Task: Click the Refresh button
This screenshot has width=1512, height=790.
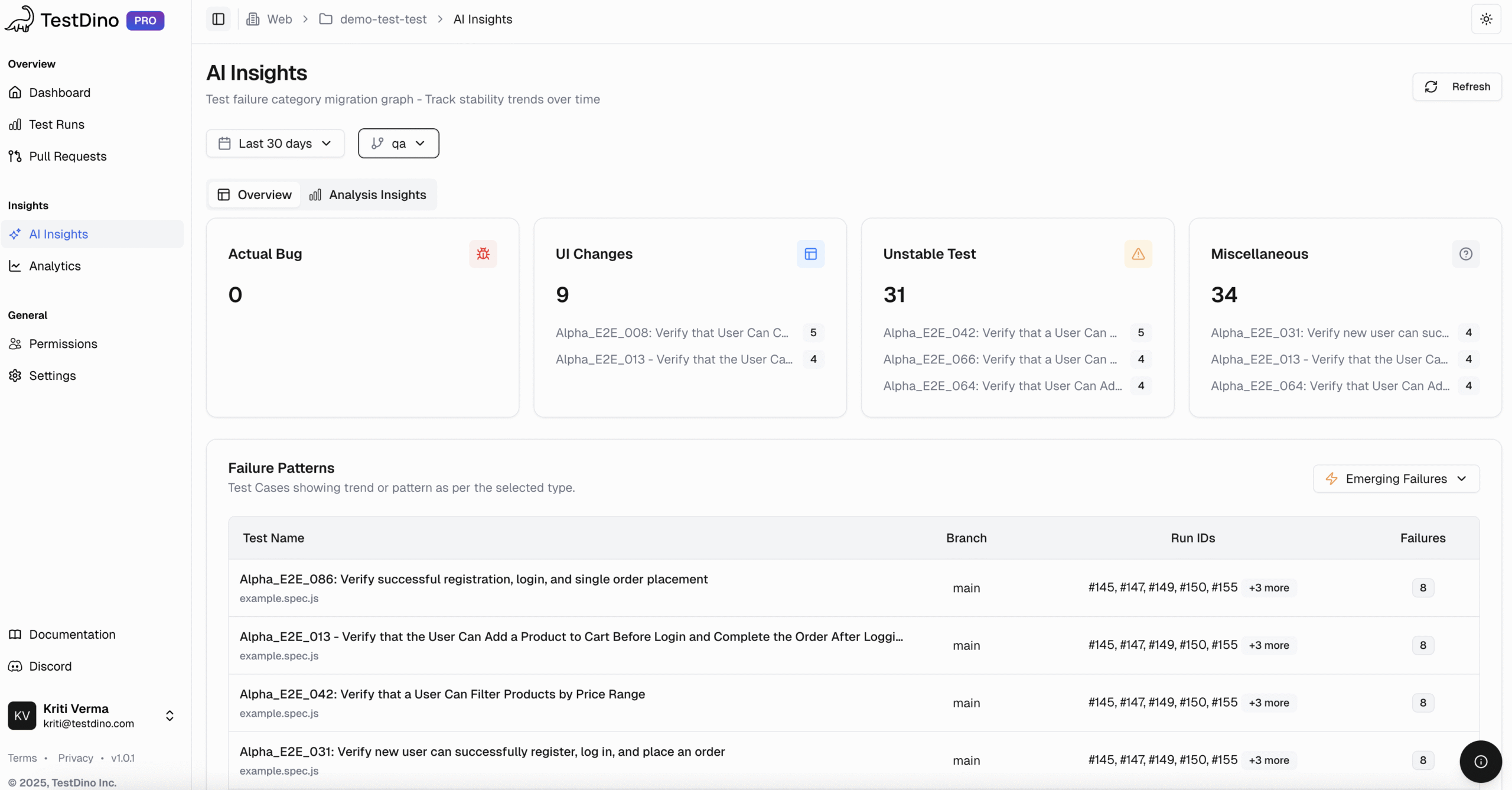Action: pyautogui.click(x=1457, y=86)
